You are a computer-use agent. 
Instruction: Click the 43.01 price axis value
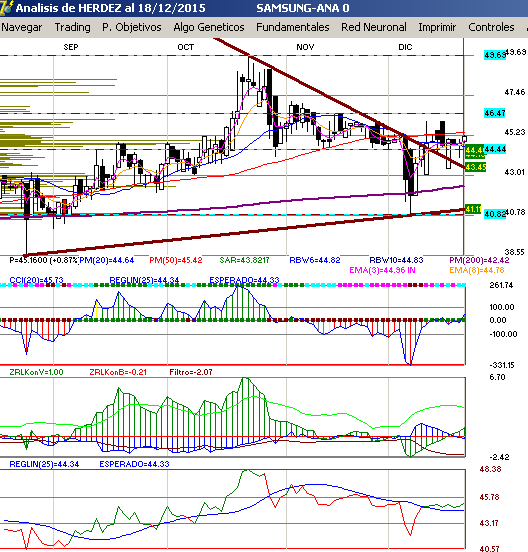514,172
